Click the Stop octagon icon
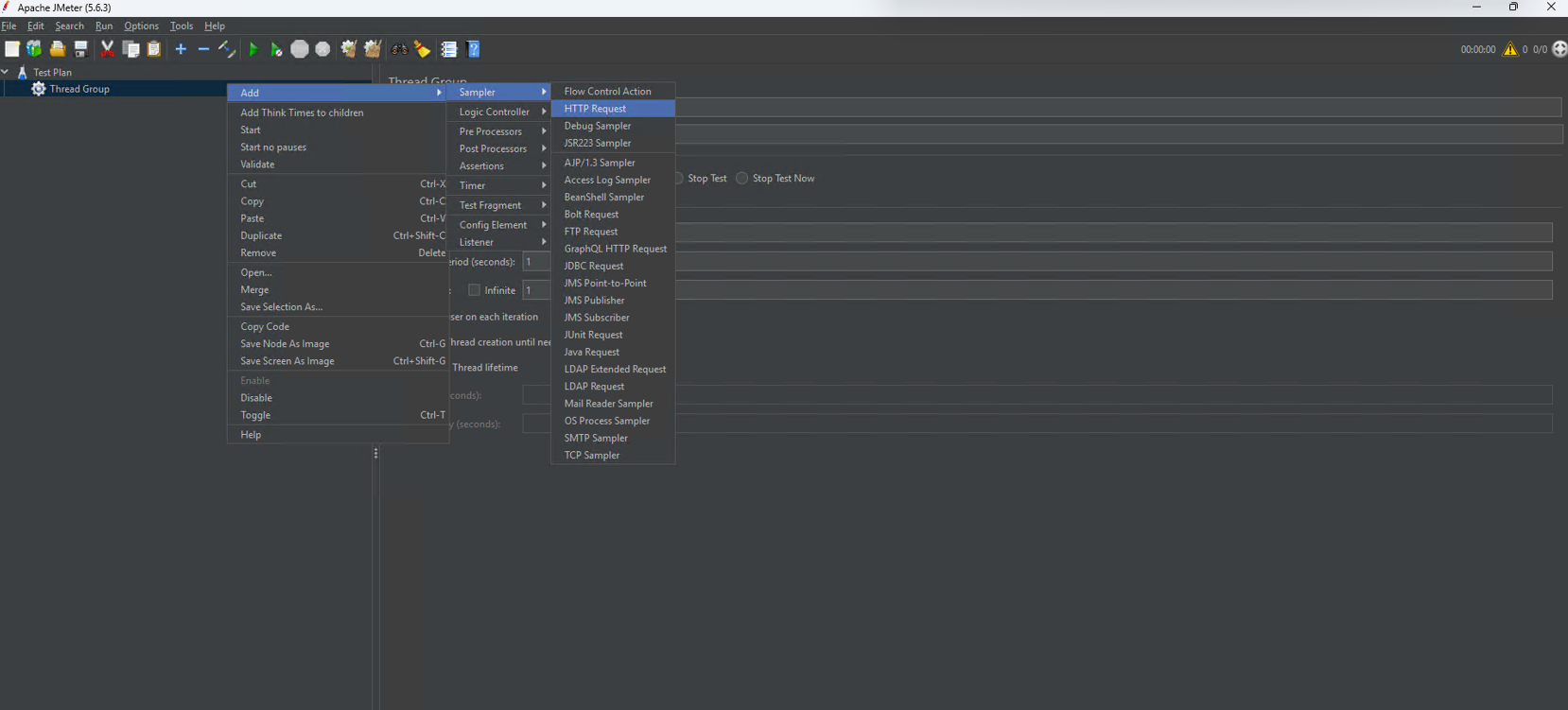1568x710 pixels. pyautogui.click(x=300, y=49)
